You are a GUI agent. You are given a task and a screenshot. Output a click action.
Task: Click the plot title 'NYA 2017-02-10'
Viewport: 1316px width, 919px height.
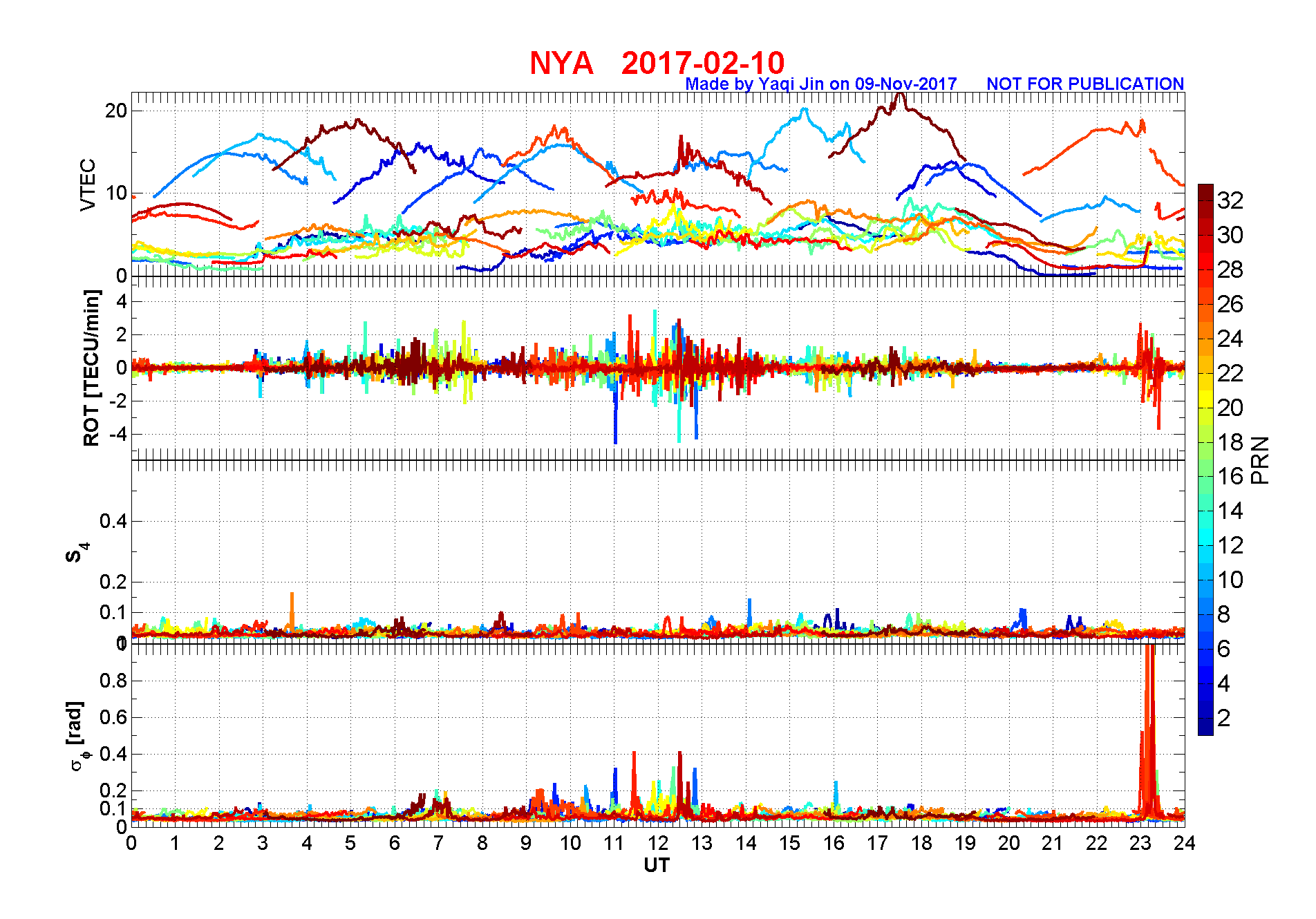click(657, 63)
